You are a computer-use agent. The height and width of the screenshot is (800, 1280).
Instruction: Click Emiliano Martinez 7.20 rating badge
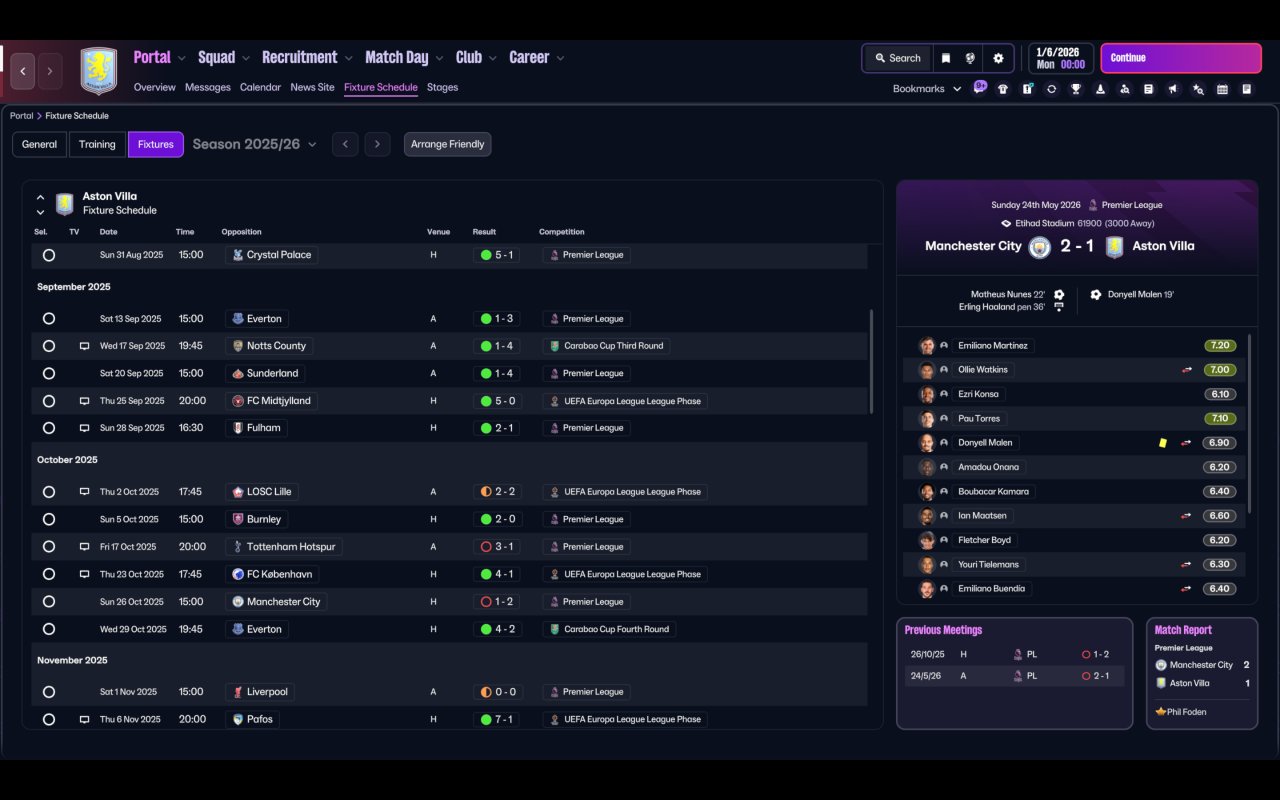pos(1220,346)
